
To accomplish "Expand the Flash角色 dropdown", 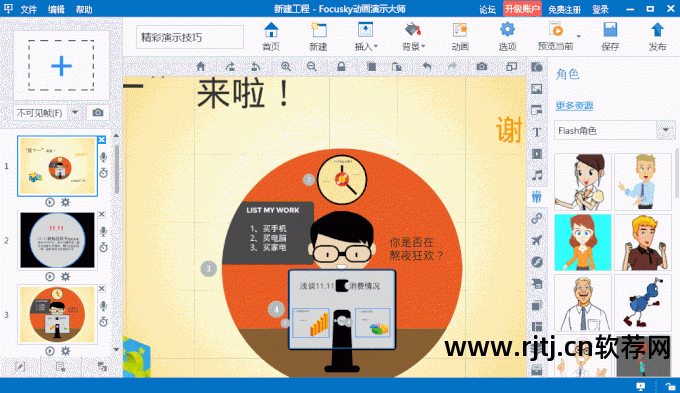I will pyautogui.click(x=666, y=130).
